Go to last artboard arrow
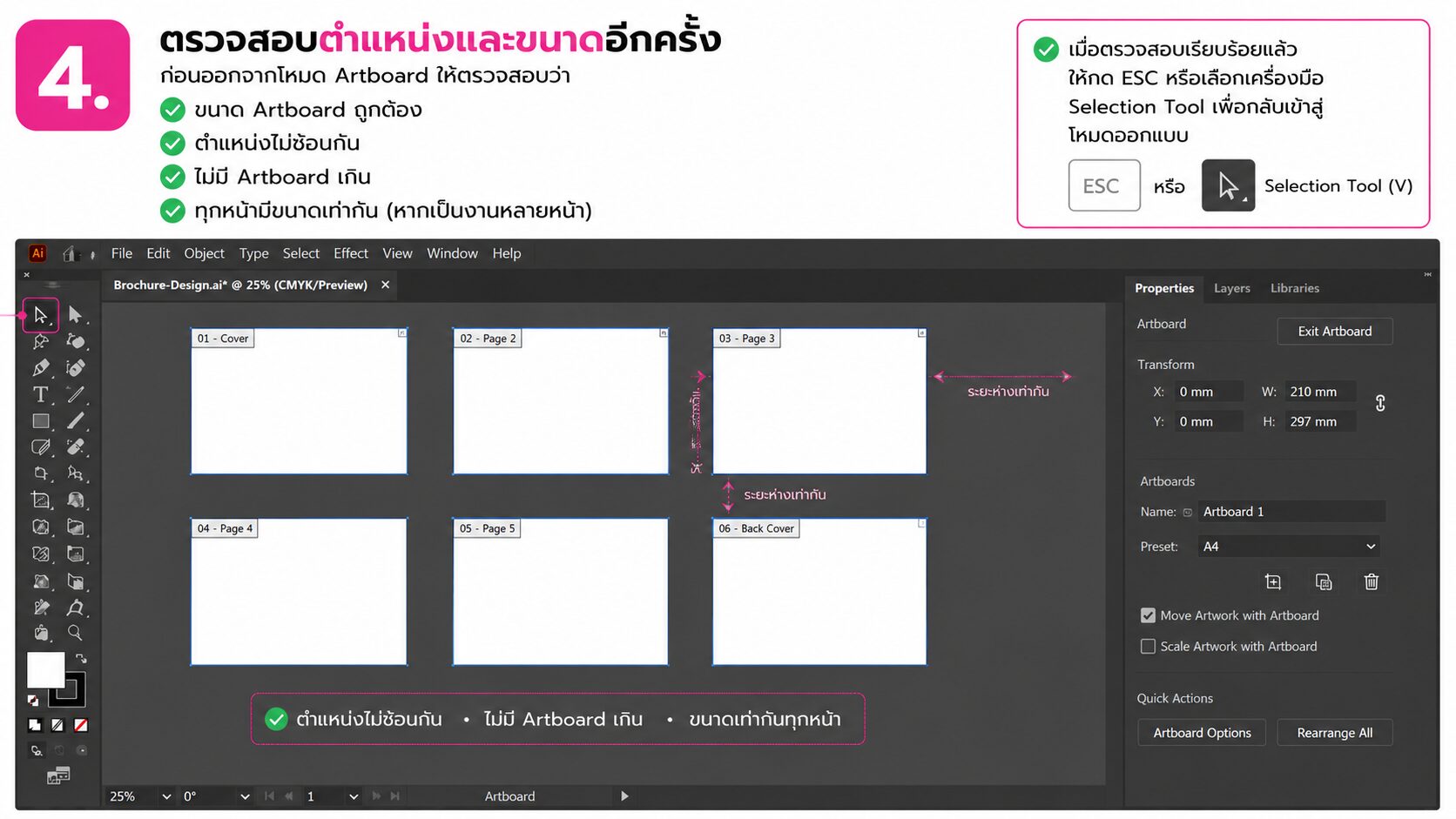The height and width of the screenshot is (819, 1456). pos(395,796)
